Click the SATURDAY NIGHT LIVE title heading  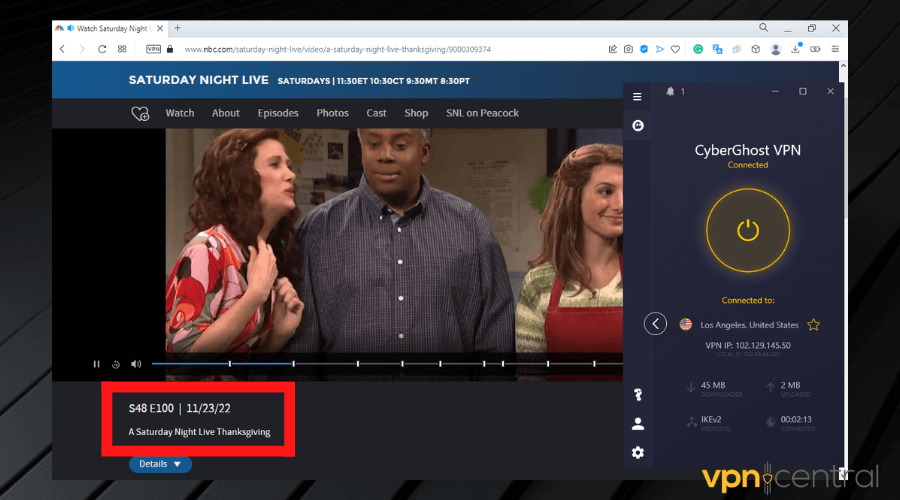(x=199, y=80)
